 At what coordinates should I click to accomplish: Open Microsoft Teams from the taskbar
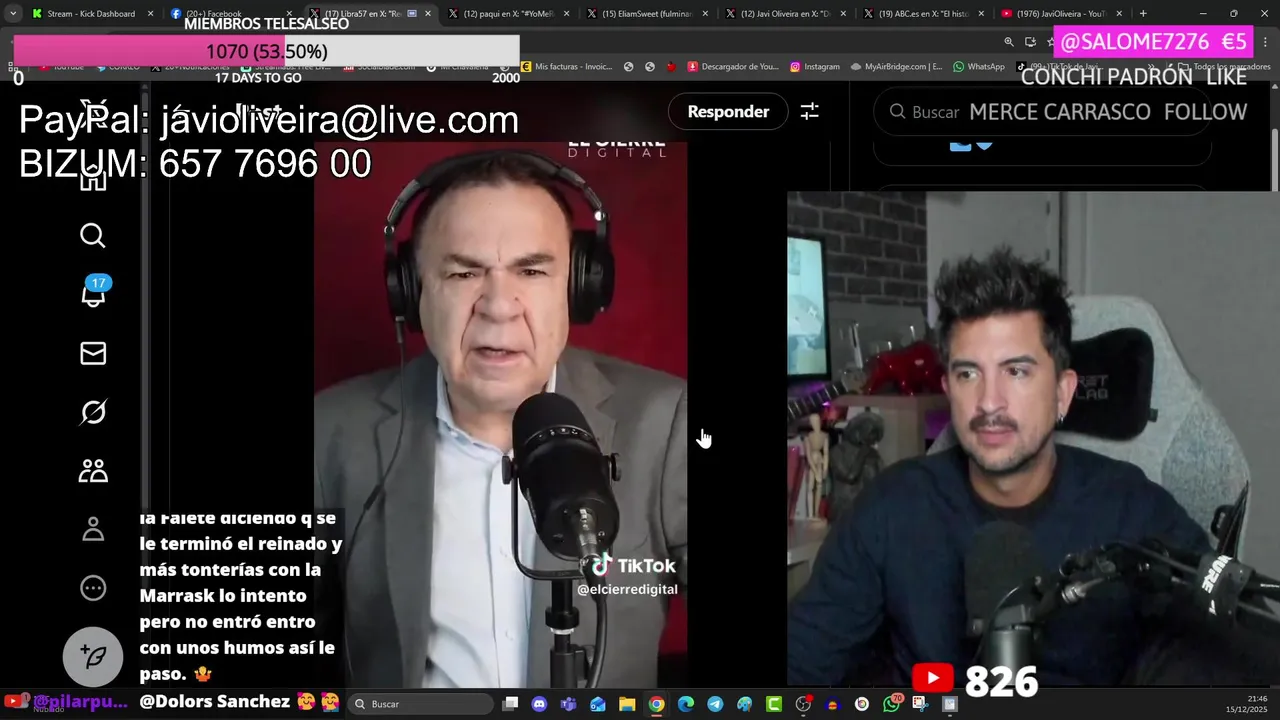(569, 704)
